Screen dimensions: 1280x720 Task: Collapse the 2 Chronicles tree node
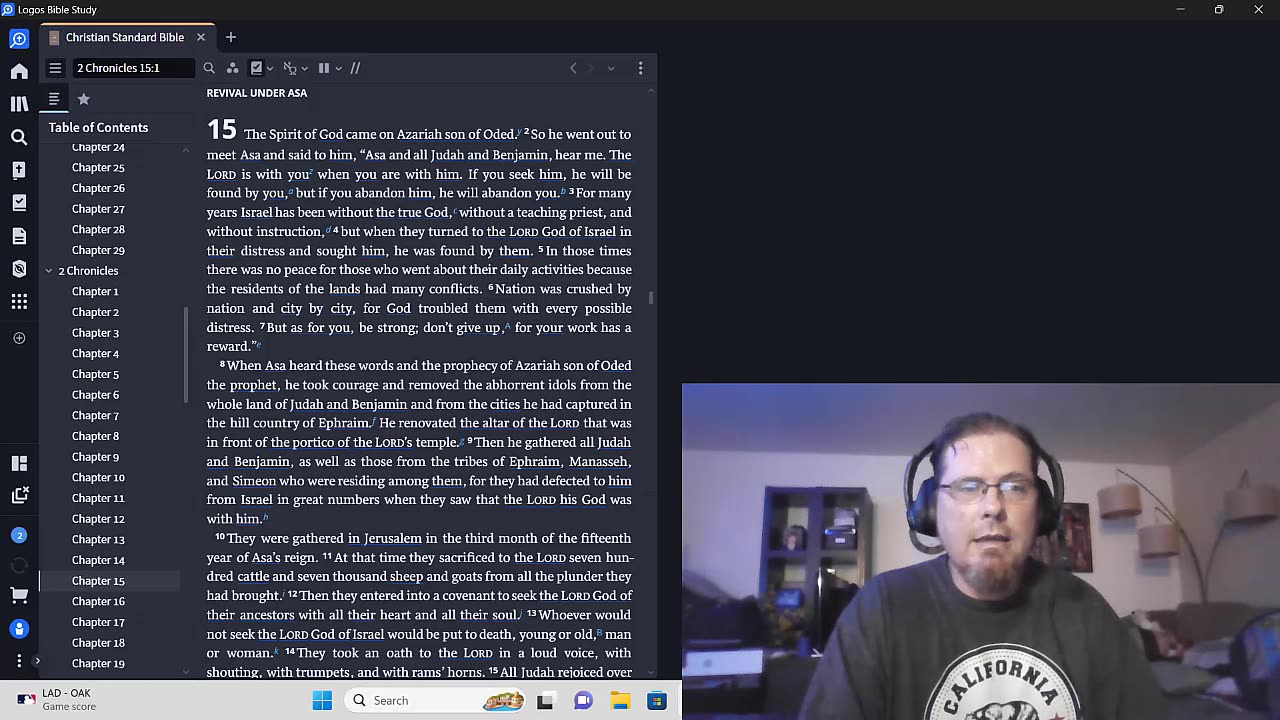pyautogui.click(x=48, y=271)
